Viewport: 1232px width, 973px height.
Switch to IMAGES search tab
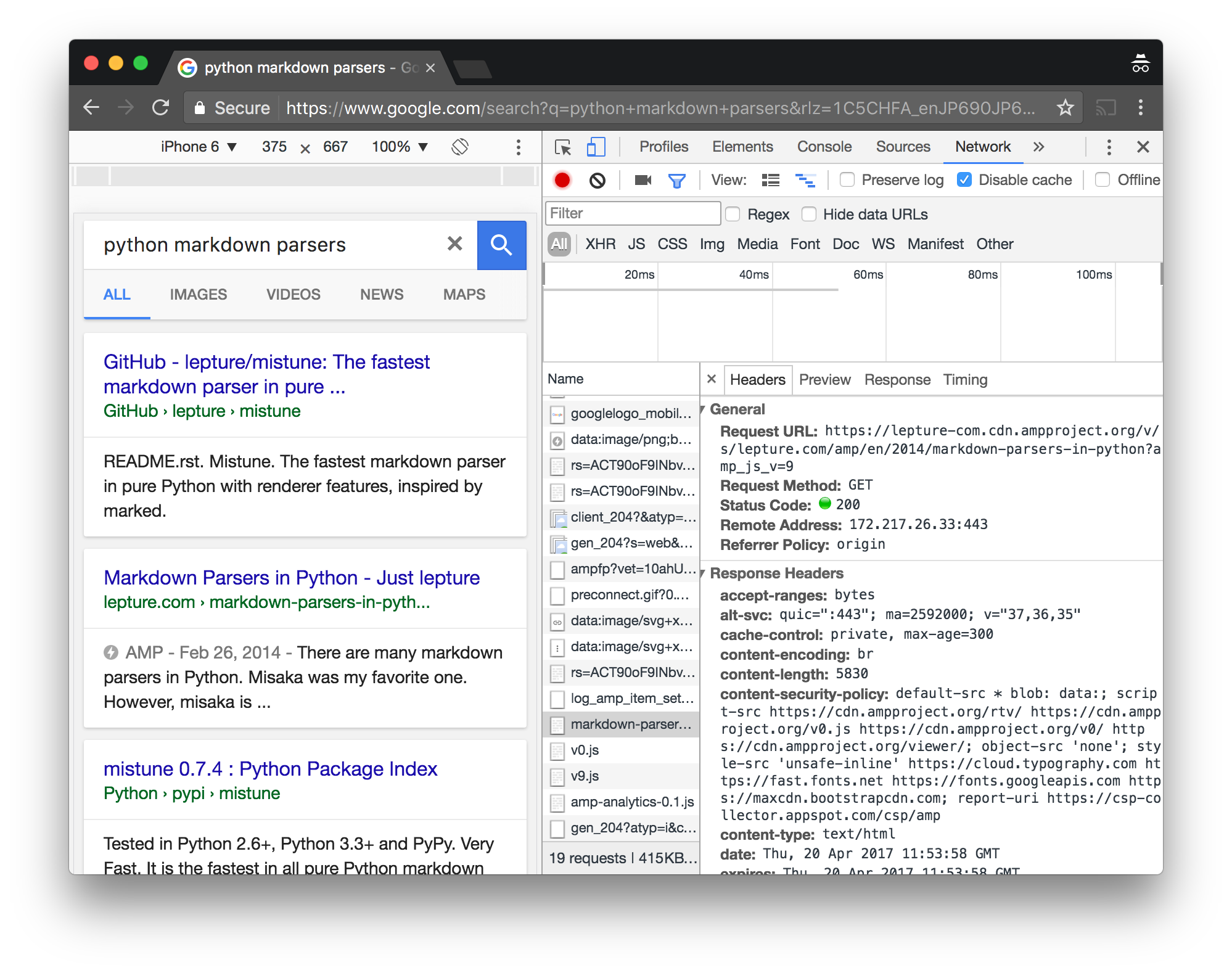click(x=199, y=295)
